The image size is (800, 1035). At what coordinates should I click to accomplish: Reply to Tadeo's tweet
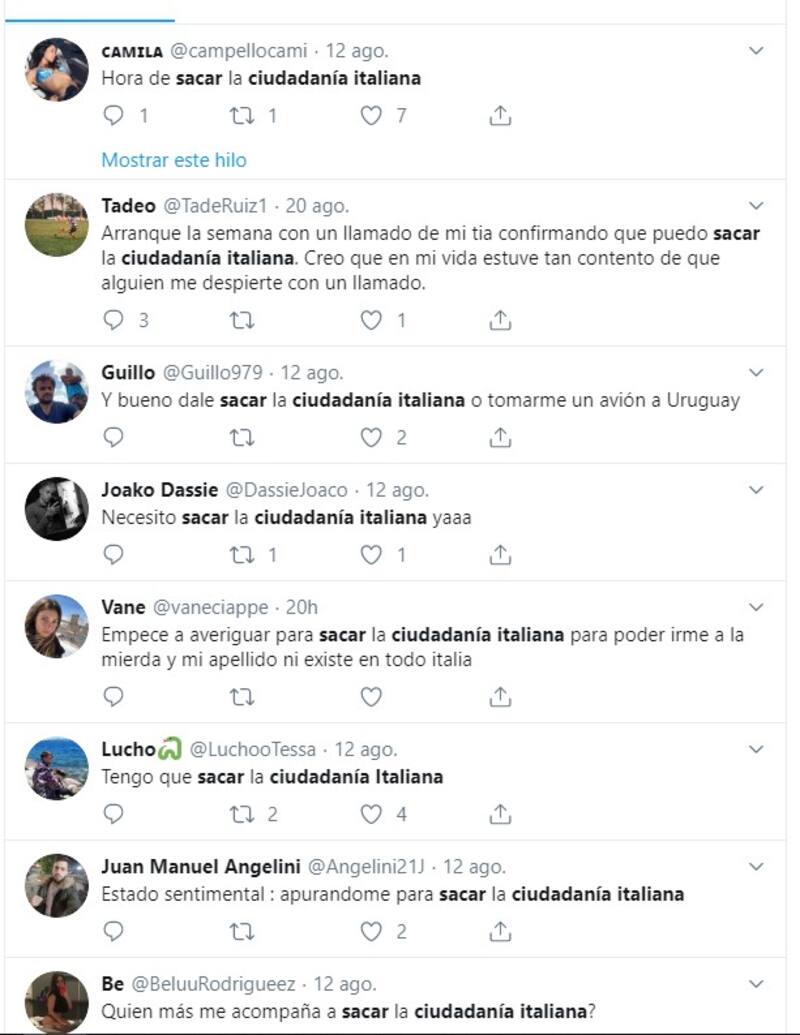114,320
